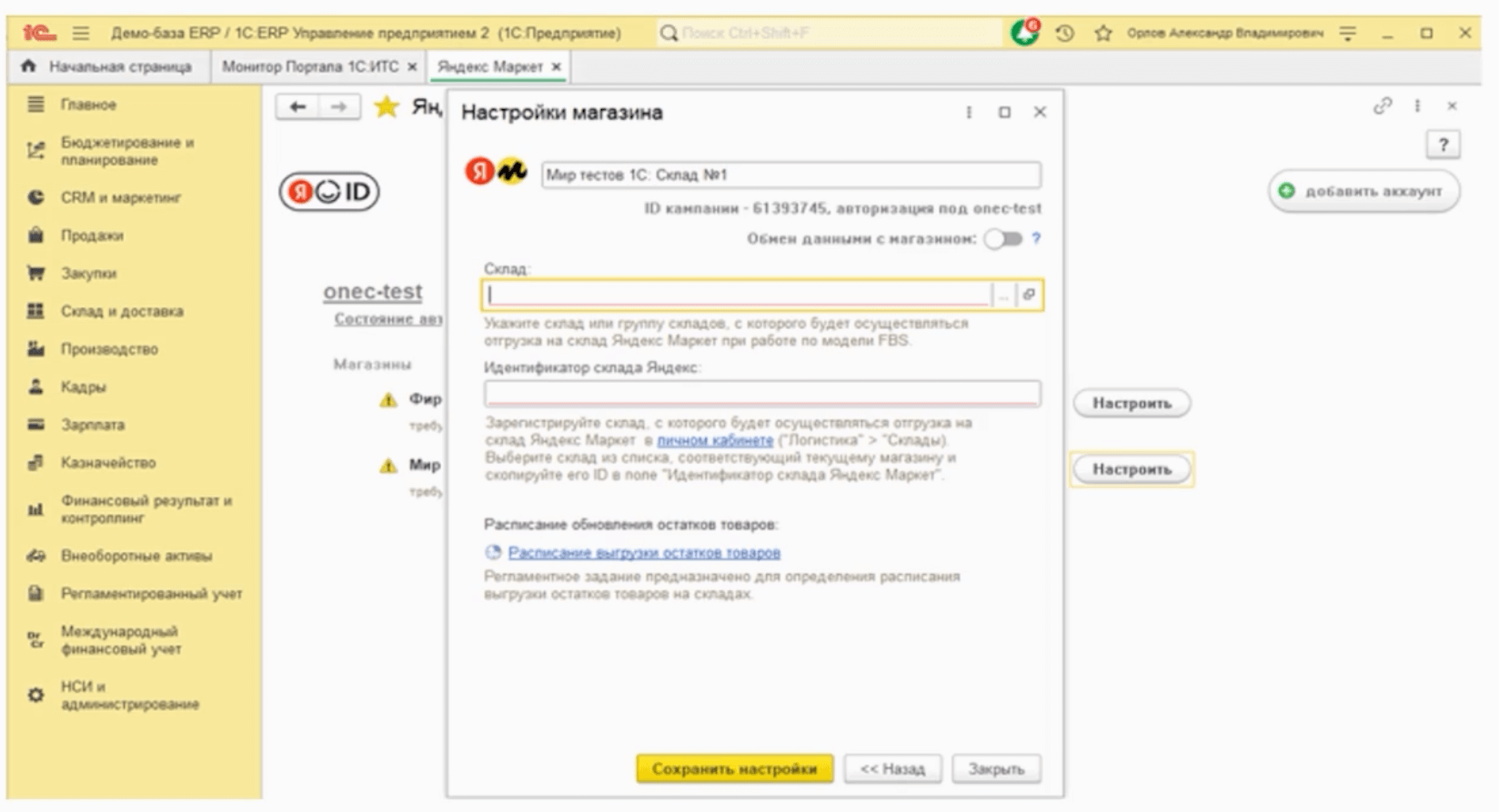Screen dimensions: 1499x812
Task: Go back with the left arrow button
Action: (297, 107)
